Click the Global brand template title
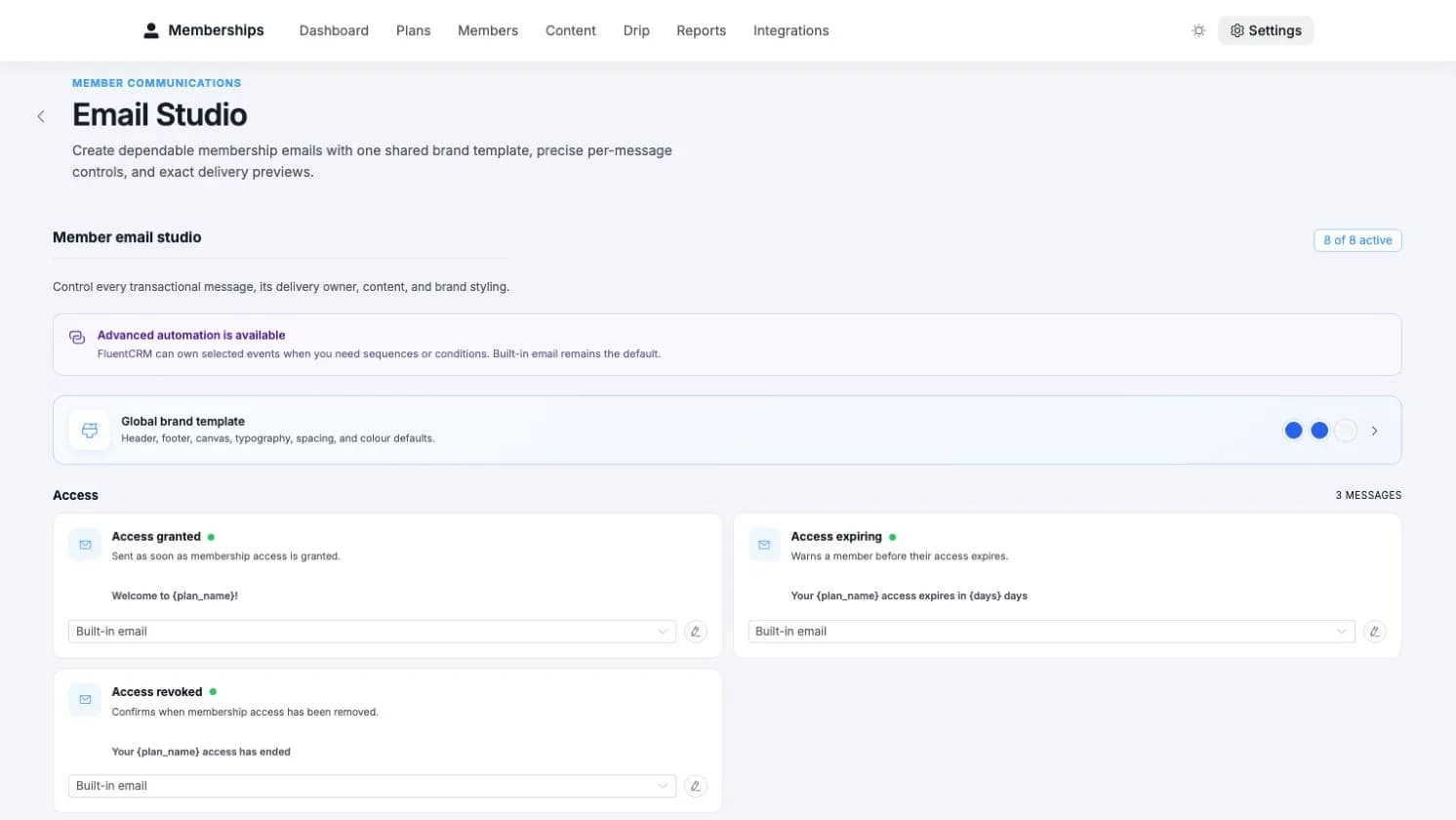Viewport: 1456px width, 820px height. [x=182, y=422]
